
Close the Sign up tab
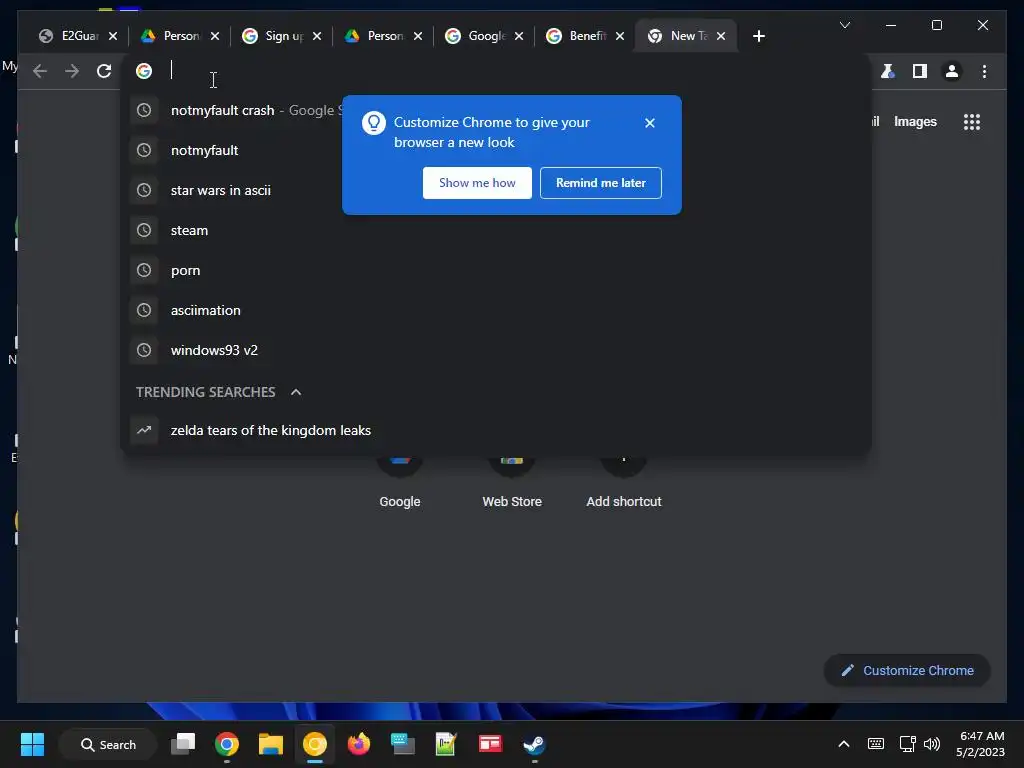tap(317, 36)
